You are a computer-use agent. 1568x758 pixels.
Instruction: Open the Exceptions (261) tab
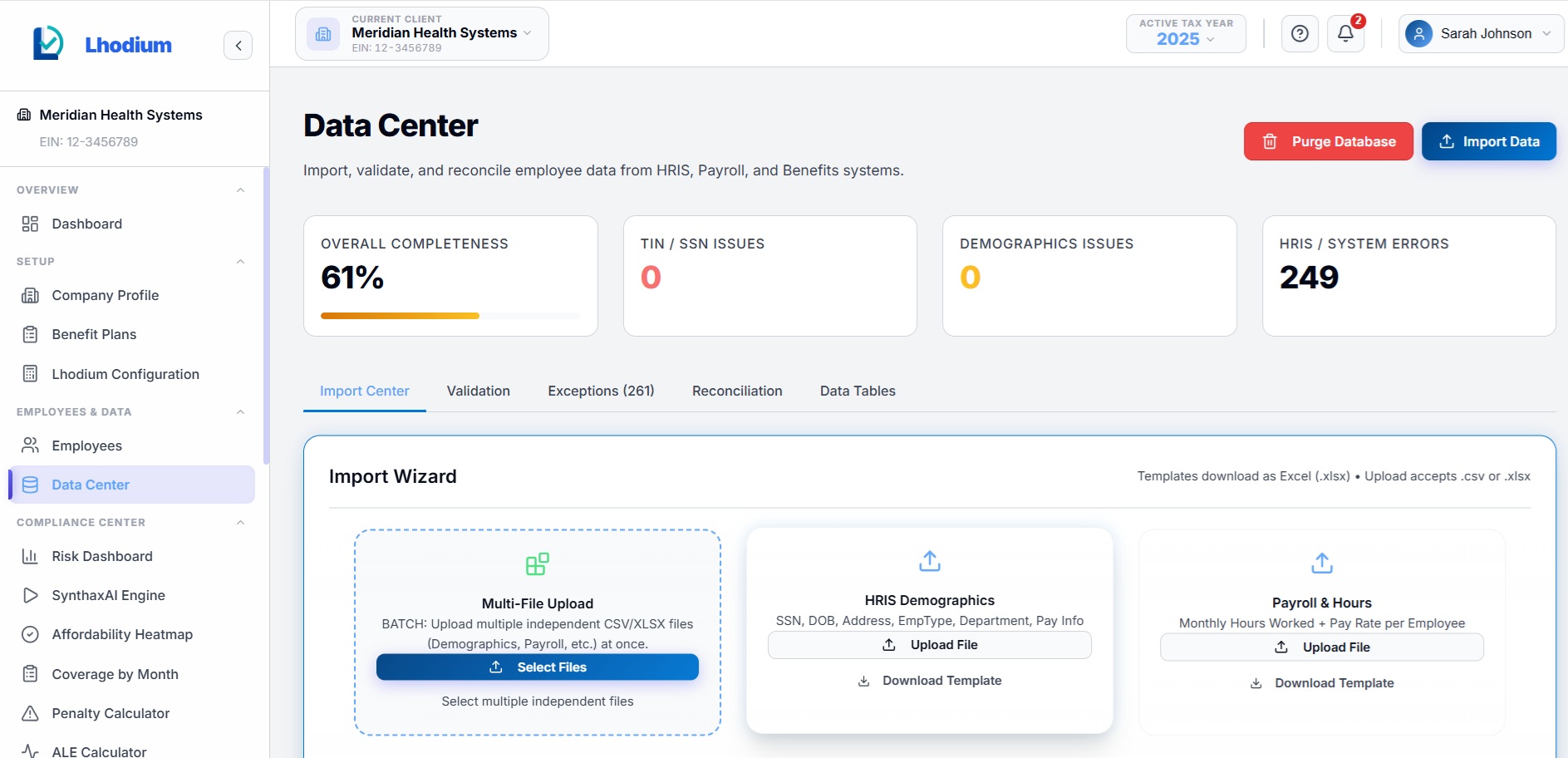pos(601,391)
